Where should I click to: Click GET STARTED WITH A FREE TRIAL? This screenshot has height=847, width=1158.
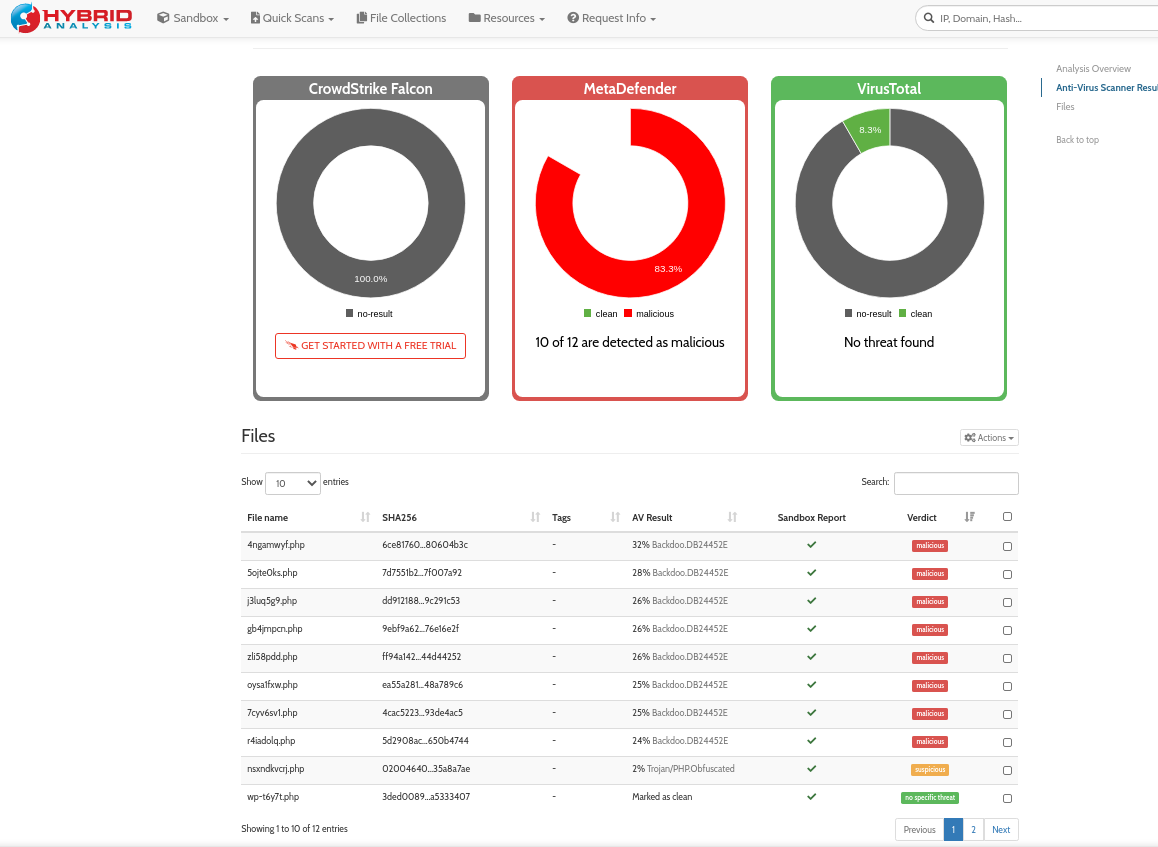pos(370,345)
